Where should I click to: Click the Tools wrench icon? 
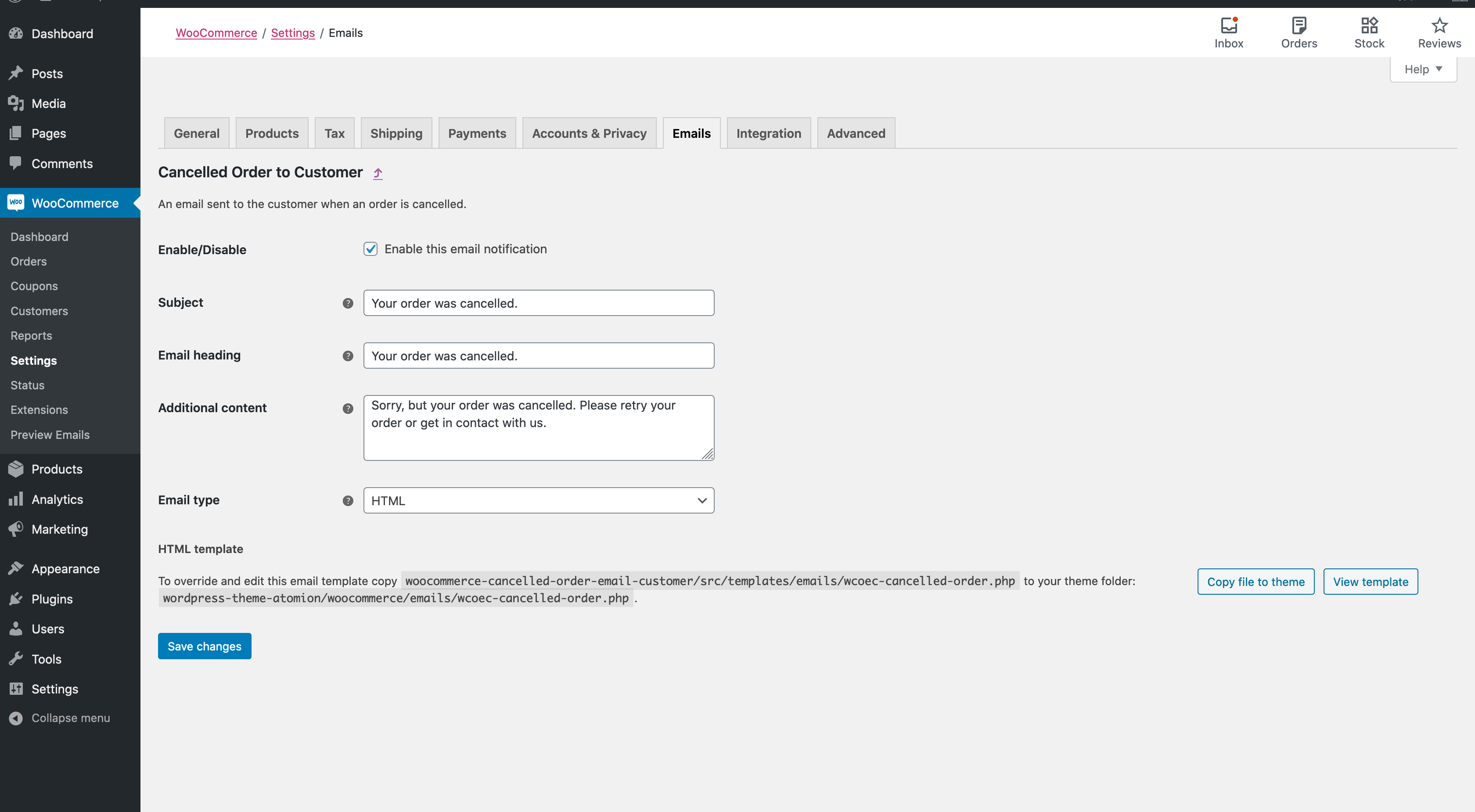coord(16,658)
